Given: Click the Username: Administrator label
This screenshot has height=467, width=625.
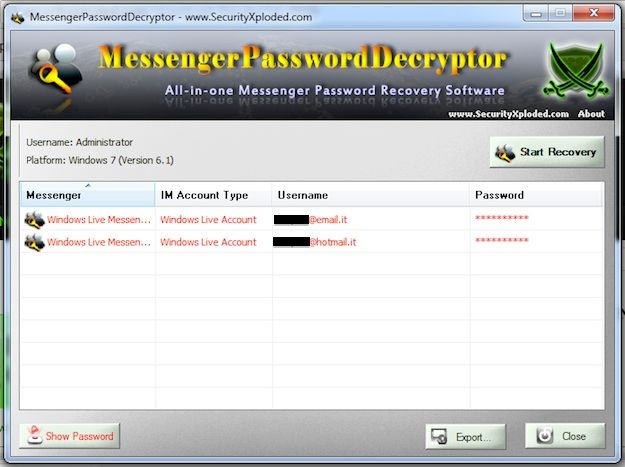Looking at the screenshot, I should point(79,142).
